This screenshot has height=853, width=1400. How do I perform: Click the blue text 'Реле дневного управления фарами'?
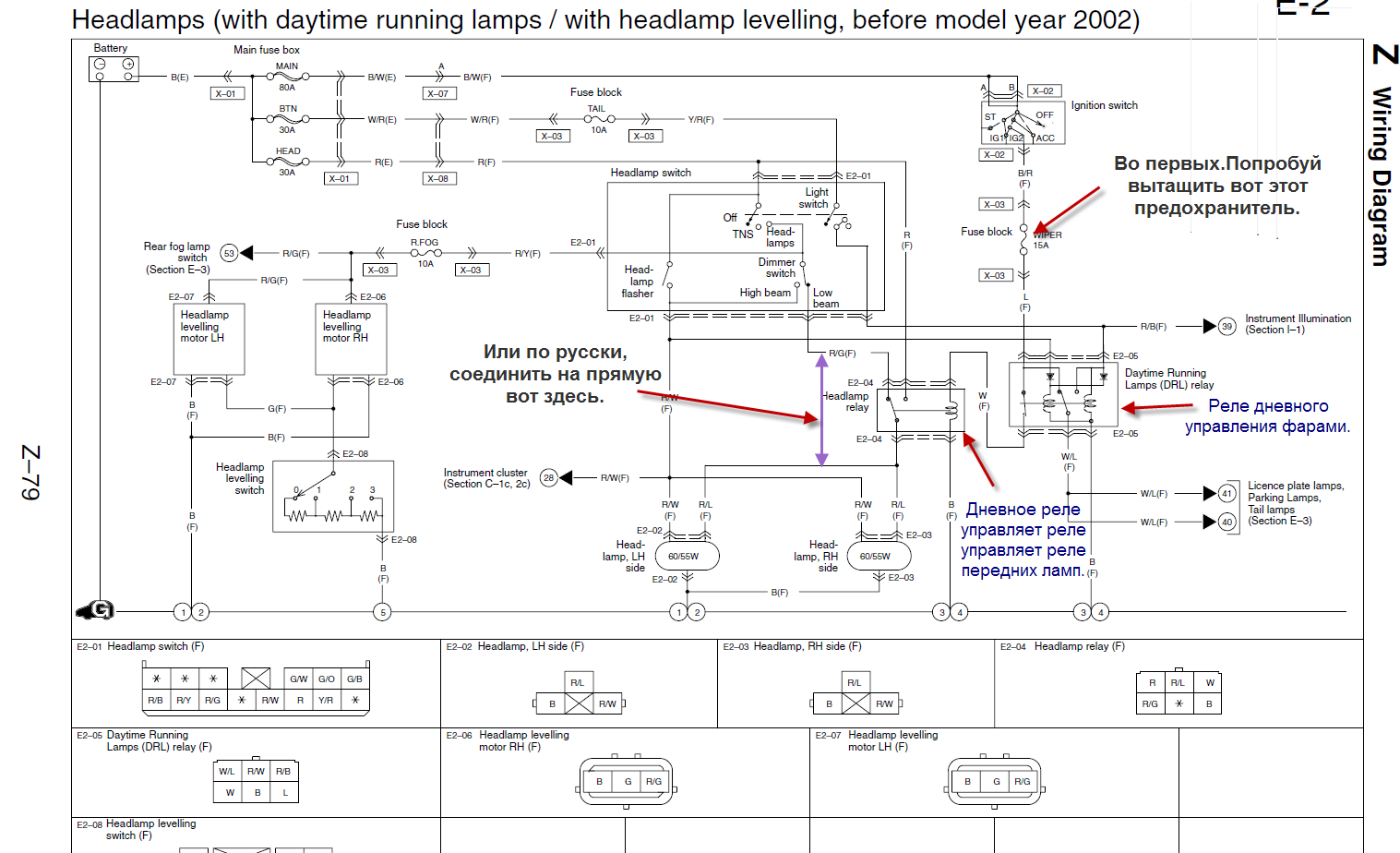click(1267, 415)
